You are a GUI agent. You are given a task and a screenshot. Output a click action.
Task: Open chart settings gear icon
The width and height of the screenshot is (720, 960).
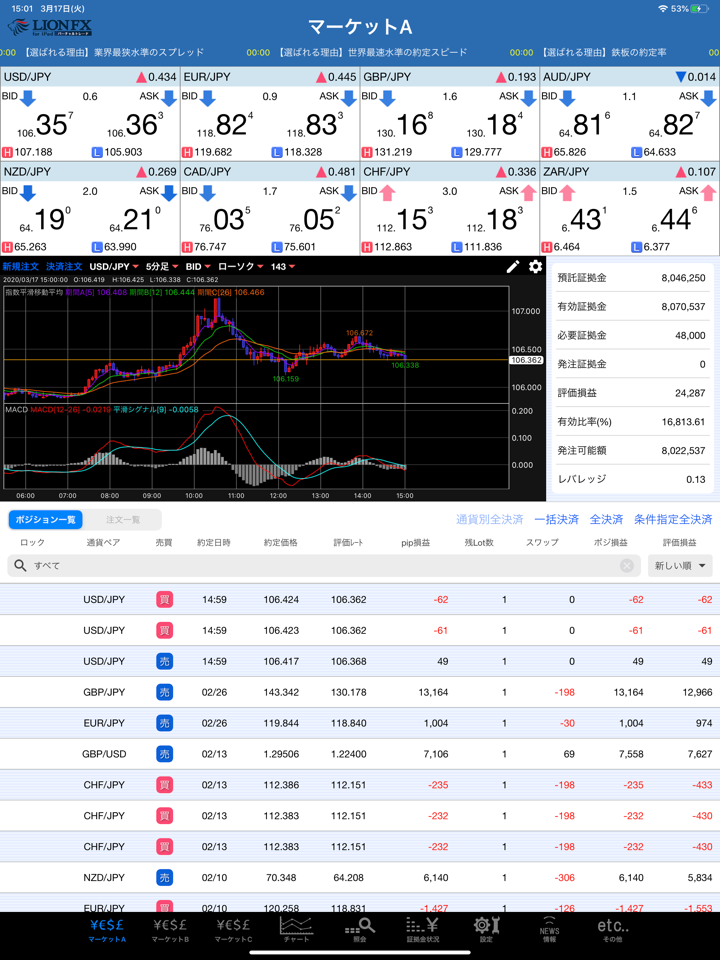536,266
